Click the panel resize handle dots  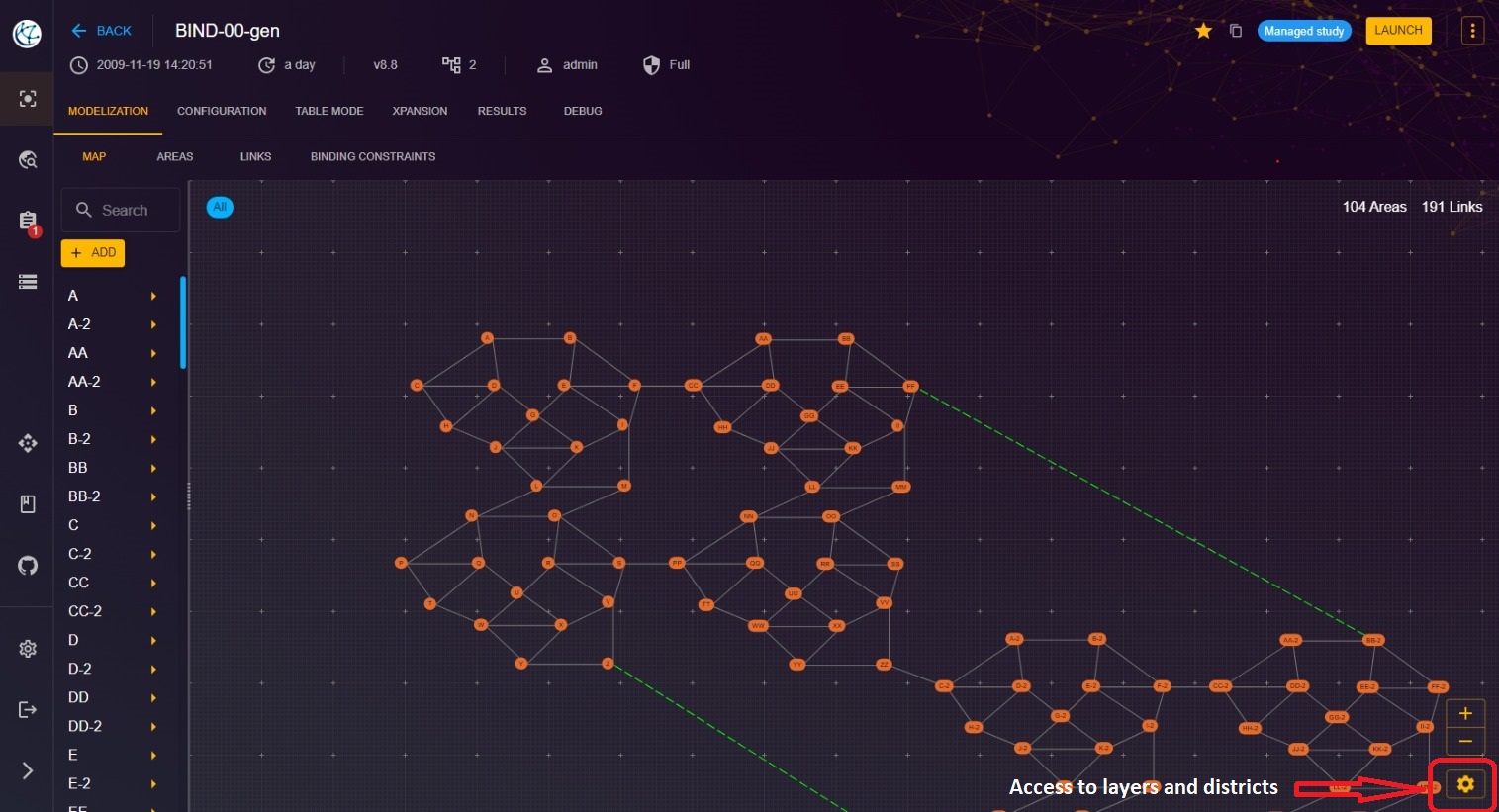pos(189,496)
